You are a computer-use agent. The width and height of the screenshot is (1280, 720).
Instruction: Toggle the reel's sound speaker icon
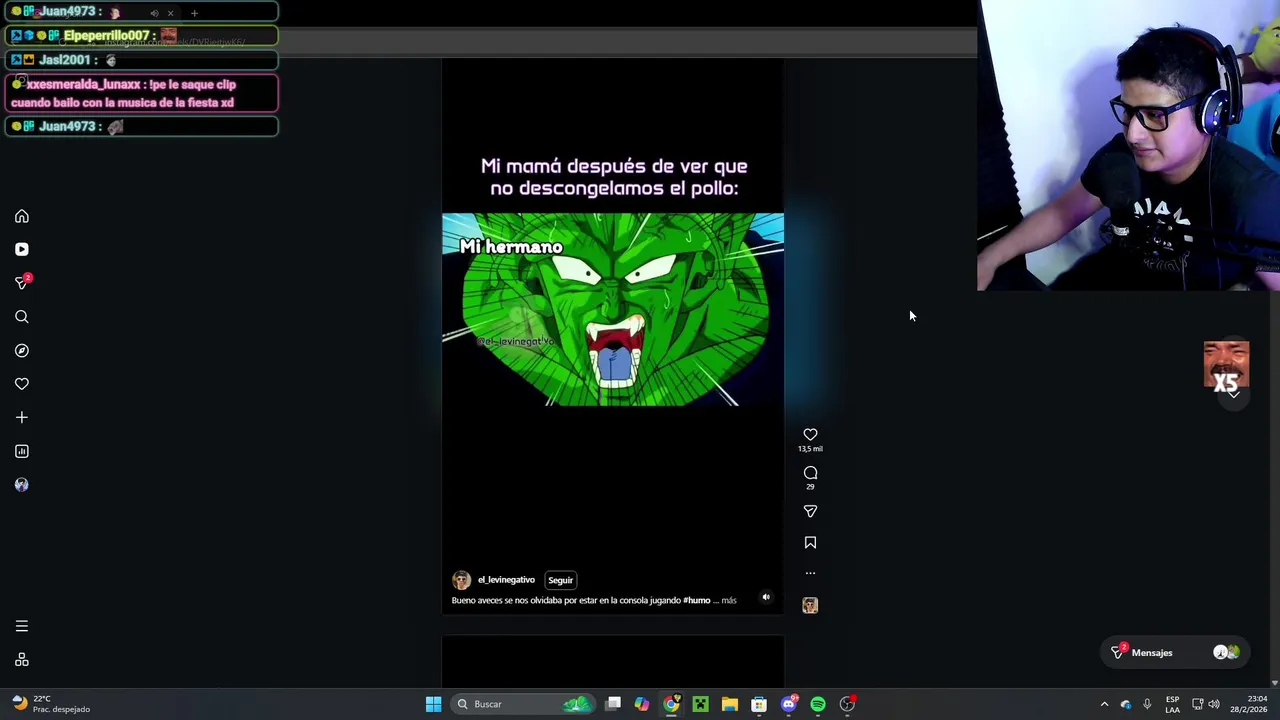tap(766, 597)
